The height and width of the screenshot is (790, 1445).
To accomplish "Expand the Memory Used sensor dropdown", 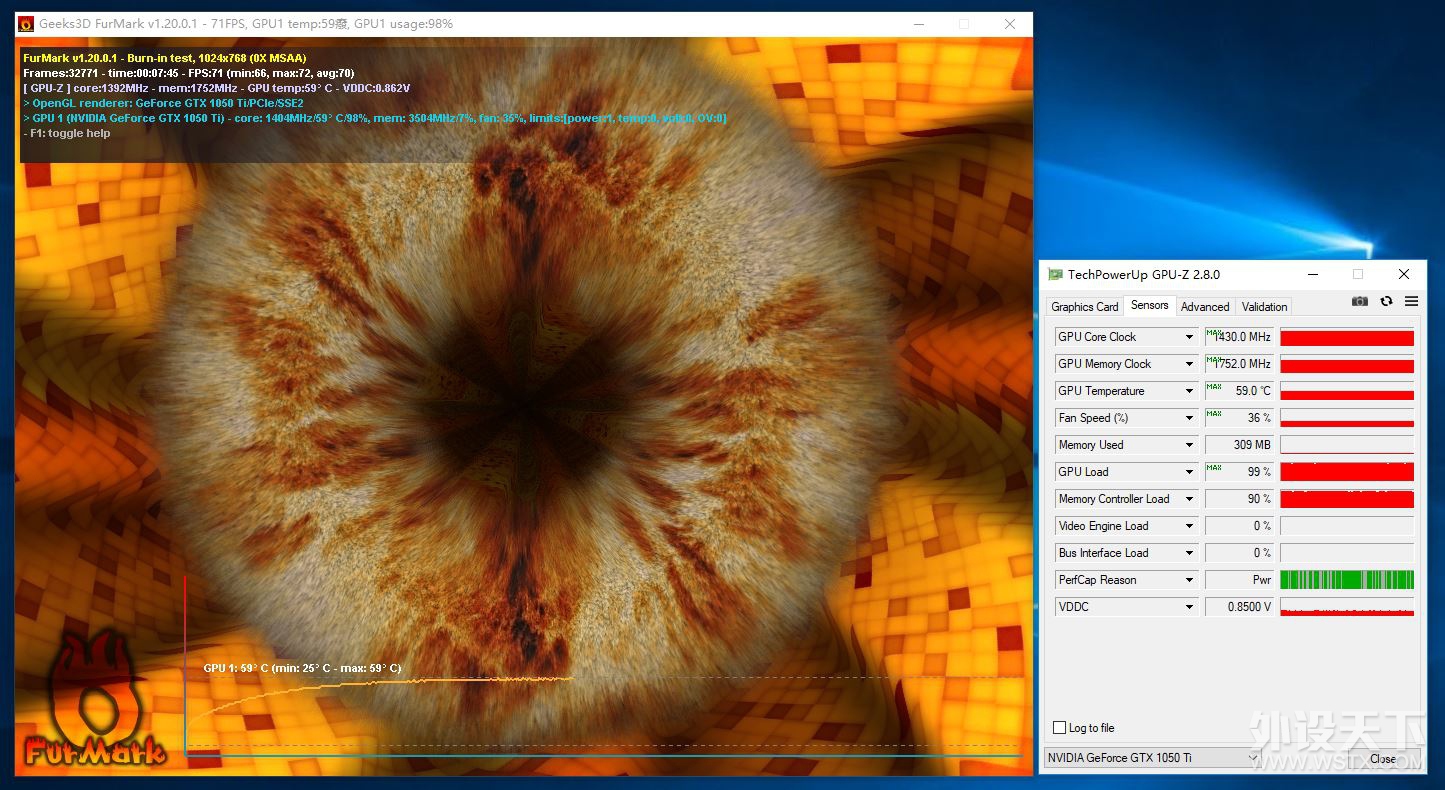I will pyautogui.click(x=1189, y=445).
